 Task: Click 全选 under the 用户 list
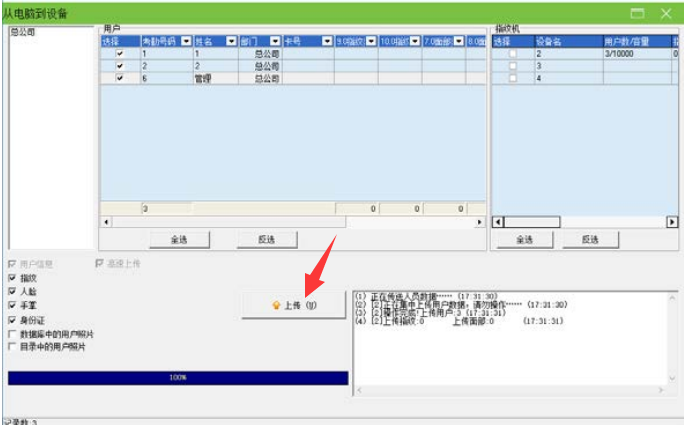pyautogui.click(x=179, y=240)
